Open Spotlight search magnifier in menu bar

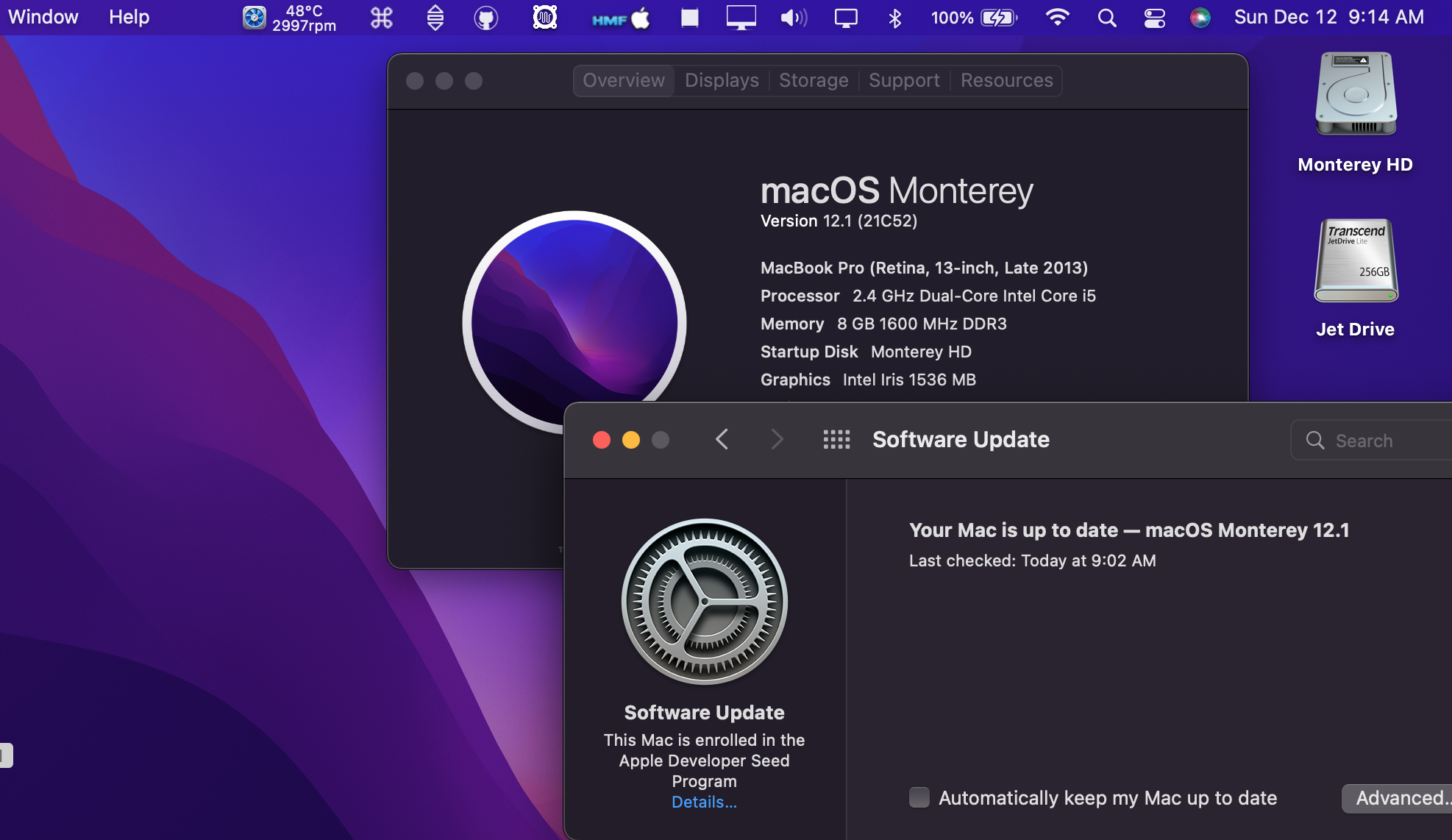(x=1106, y=18)
